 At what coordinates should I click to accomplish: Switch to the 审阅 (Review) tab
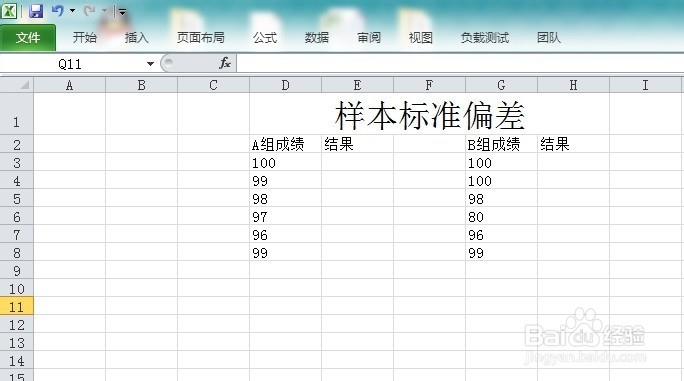[369, 38]
